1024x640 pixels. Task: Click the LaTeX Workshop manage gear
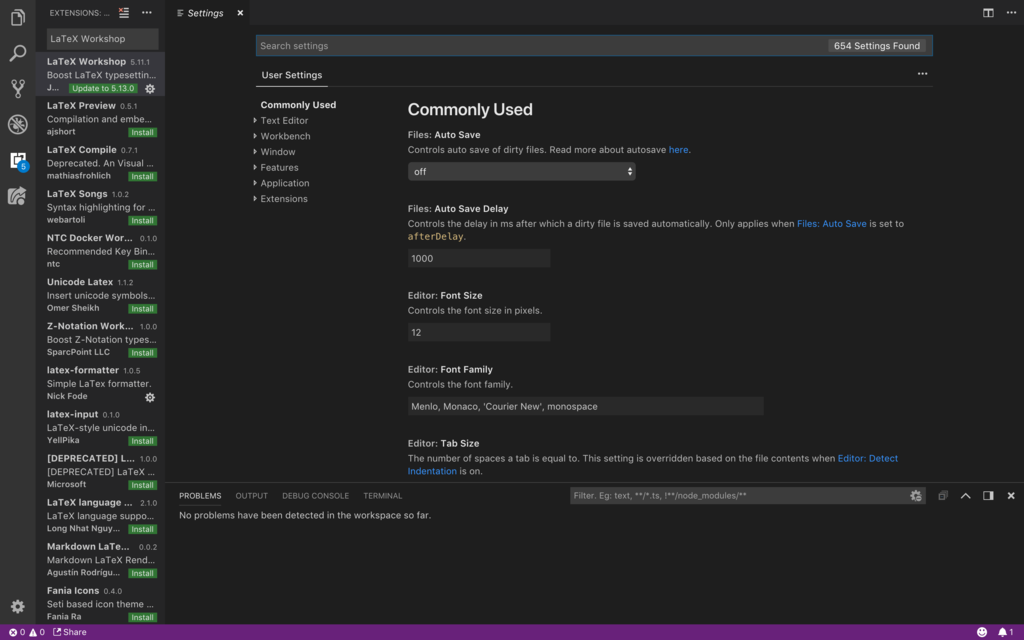click(150, 89)
